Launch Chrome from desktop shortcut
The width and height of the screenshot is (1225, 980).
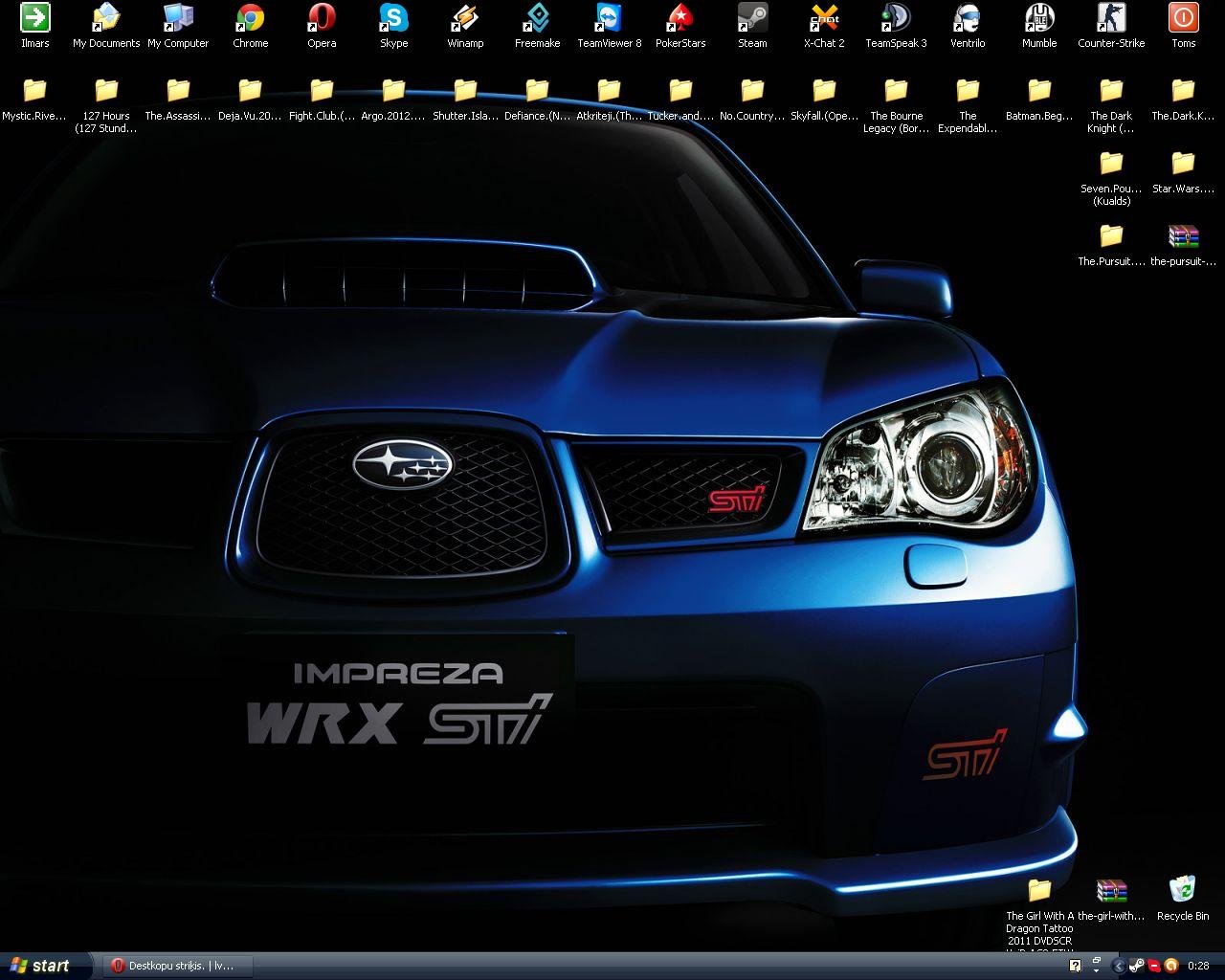pos(250,25)
